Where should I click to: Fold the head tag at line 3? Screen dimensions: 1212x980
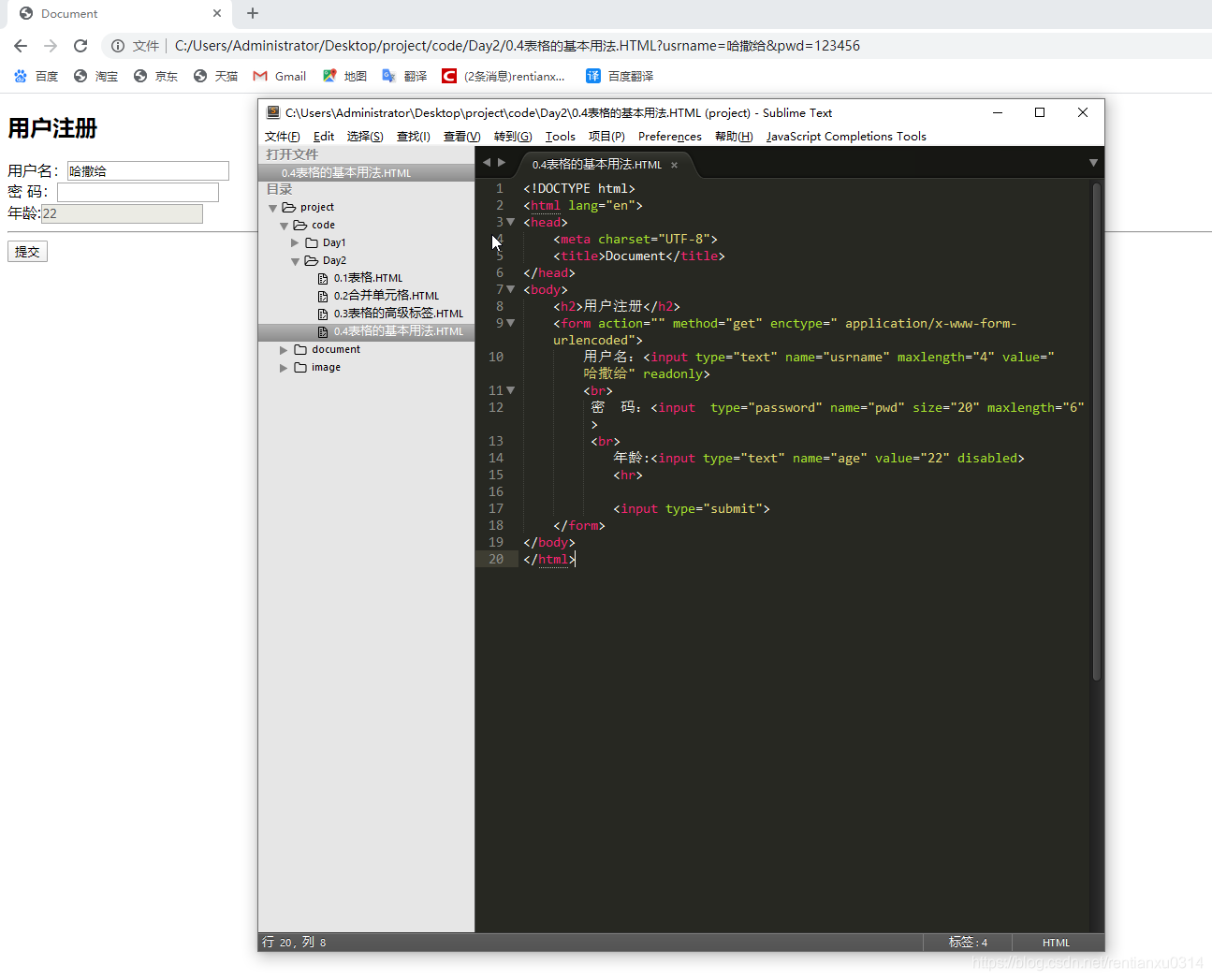tap(511, 223)
